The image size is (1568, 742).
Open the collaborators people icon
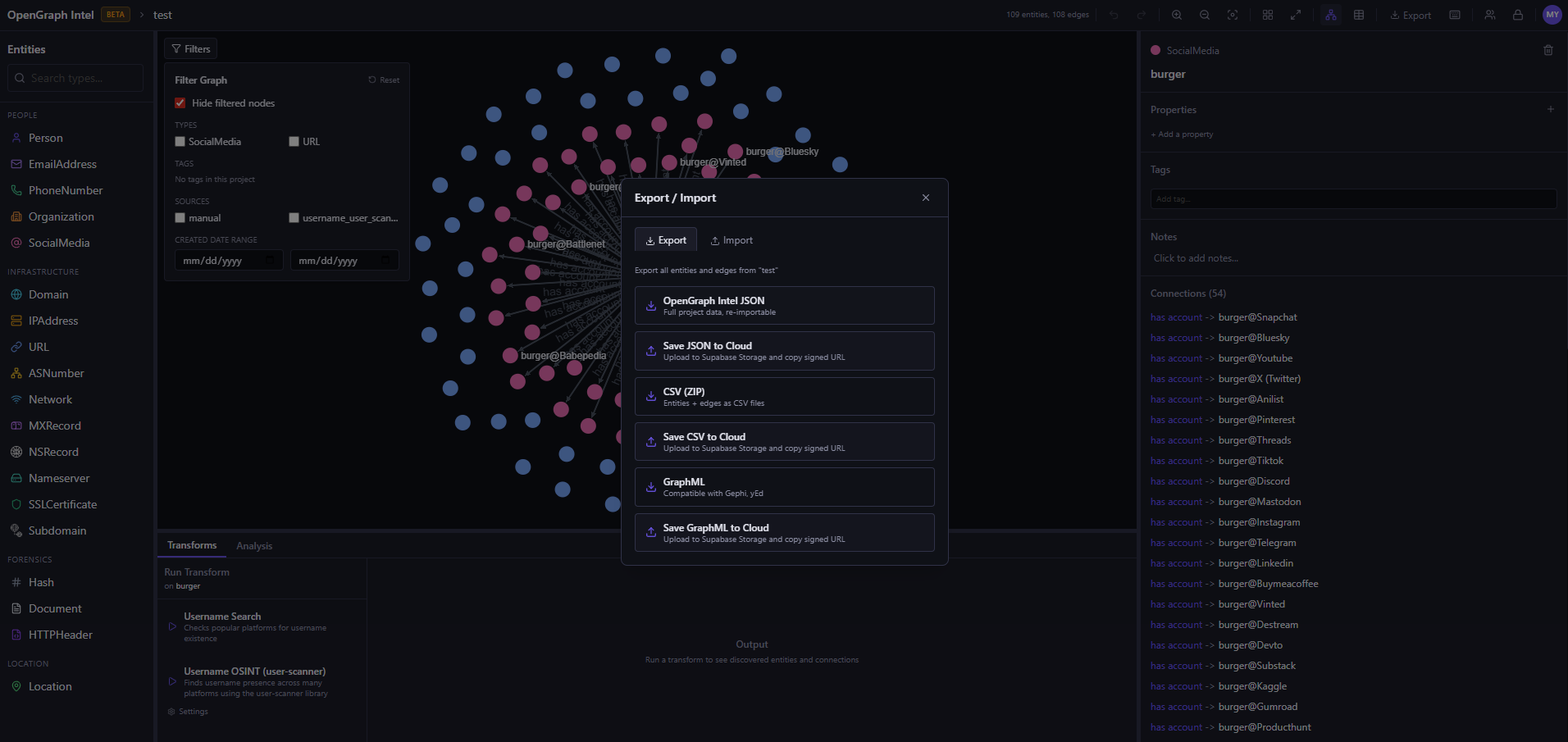(1490, 15)
